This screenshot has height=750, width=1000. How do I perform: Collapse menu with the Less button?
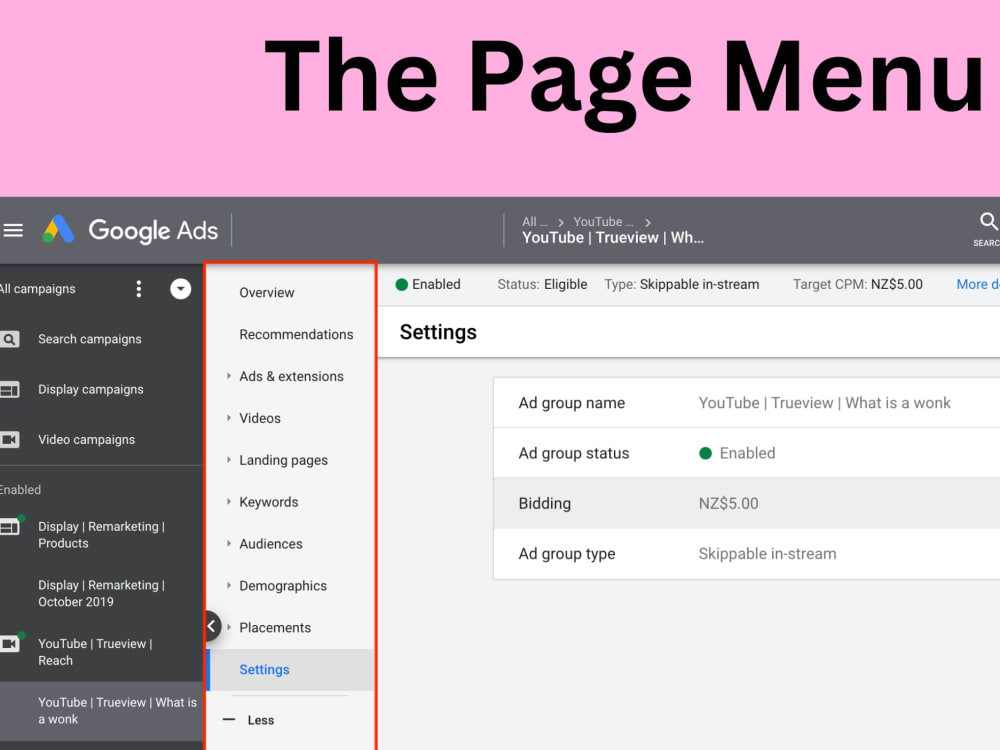tap(248, 720)
